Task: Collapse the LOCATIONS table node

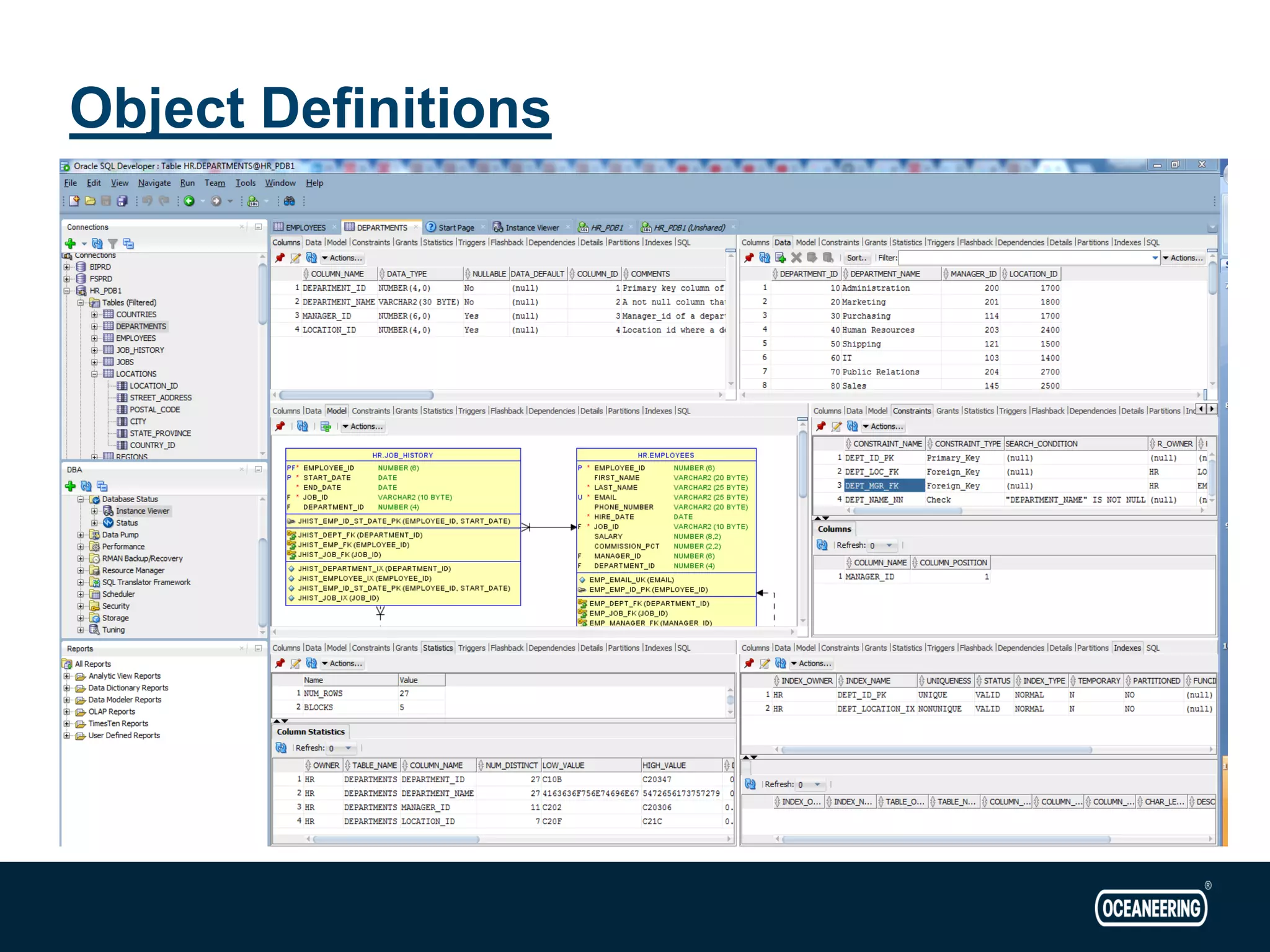Action: [94, 374]
